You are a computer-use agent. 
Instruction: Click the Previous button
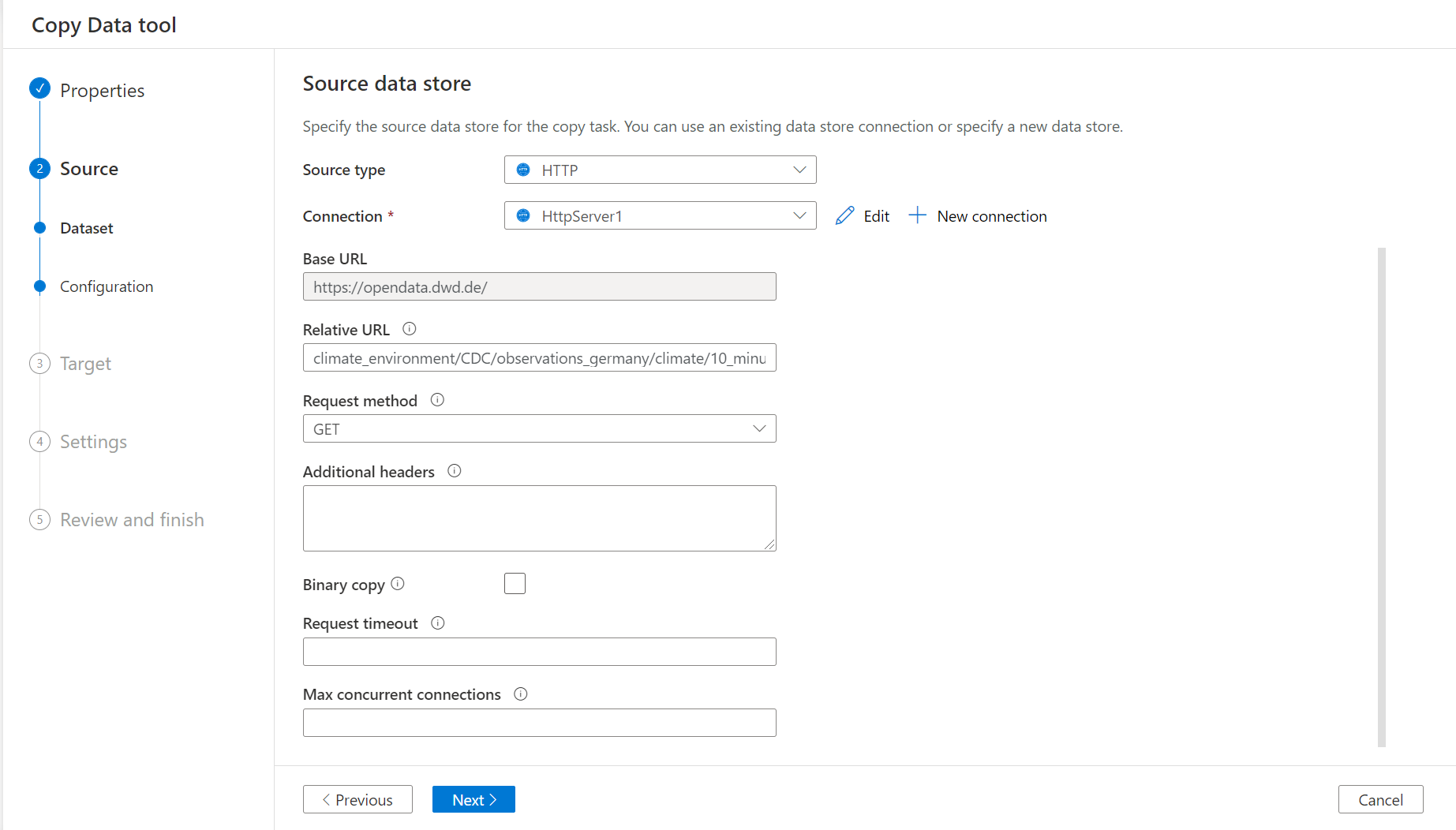pyautogui.click(x=357, y=799)
